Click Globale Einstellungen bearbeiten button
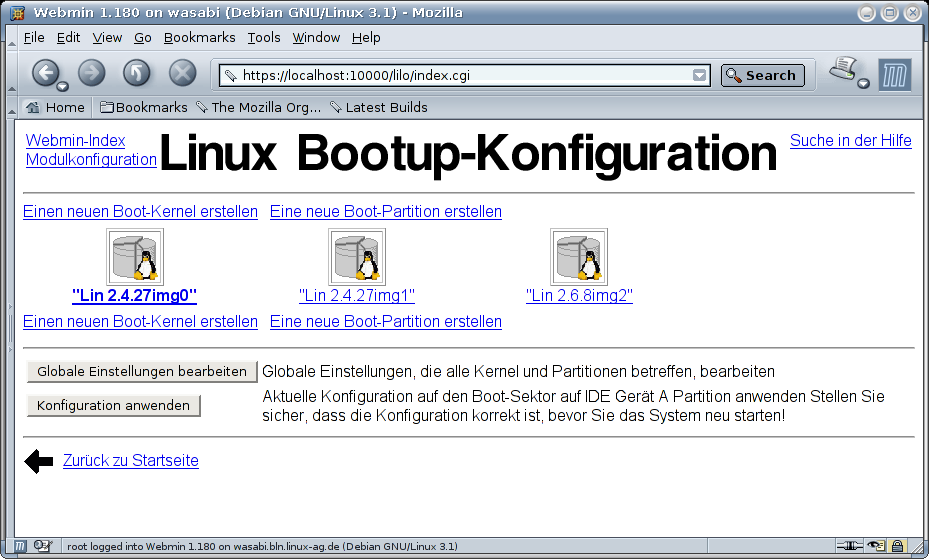 tap(142, 371)
